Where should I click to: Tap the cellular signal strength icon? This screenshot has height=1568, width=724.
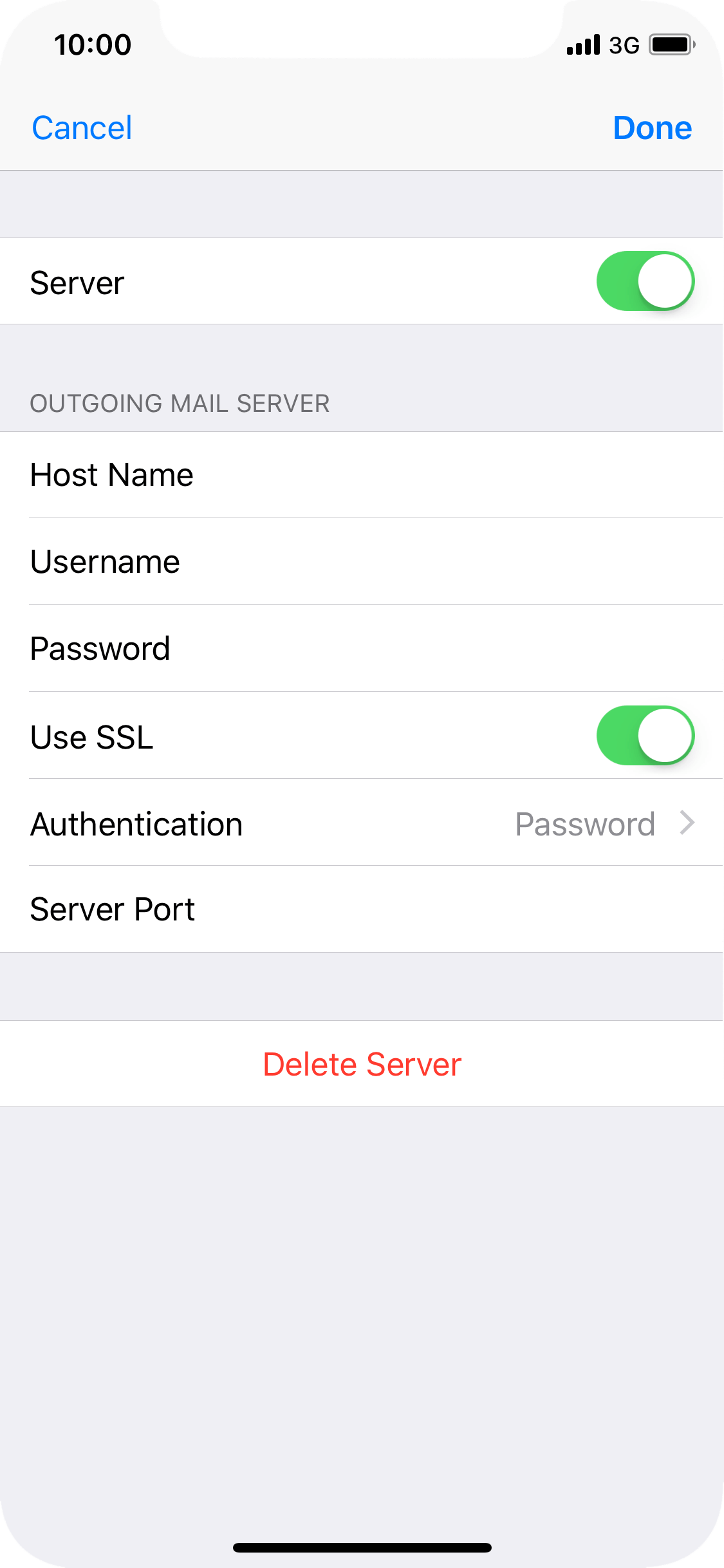pyautogui.click(x=583, y=45)
